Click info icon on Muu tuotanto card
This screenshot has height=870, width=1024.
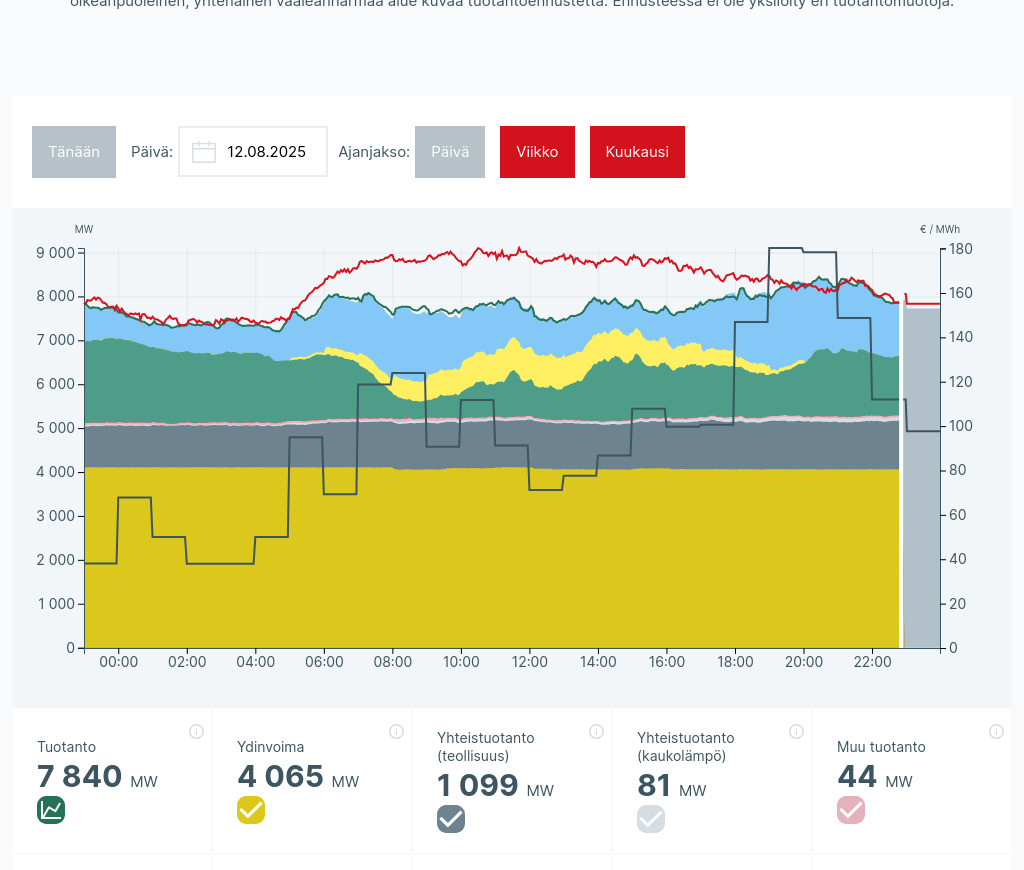click(996, 731)
